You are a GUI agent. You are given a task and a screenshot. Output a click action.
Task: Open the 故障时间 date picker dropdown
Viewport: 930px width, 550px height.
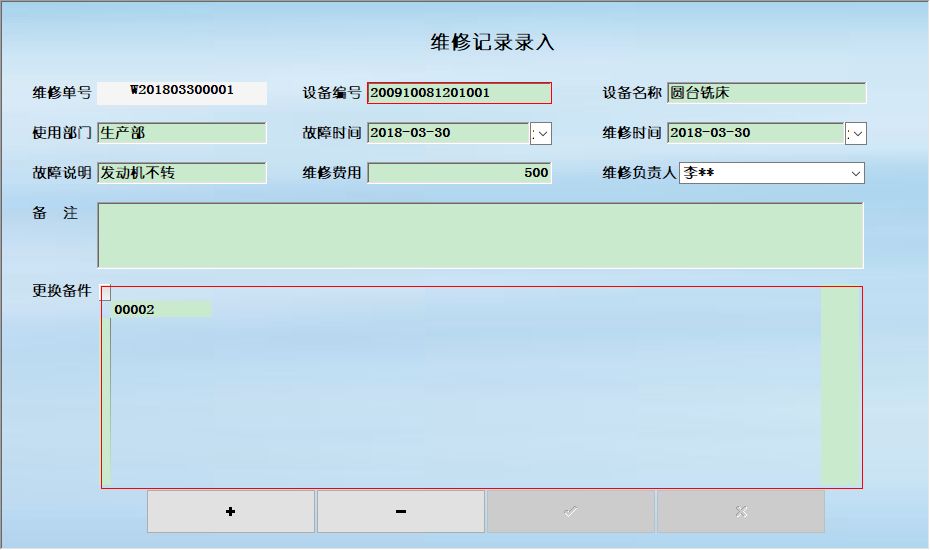click(x=541, y=133)
